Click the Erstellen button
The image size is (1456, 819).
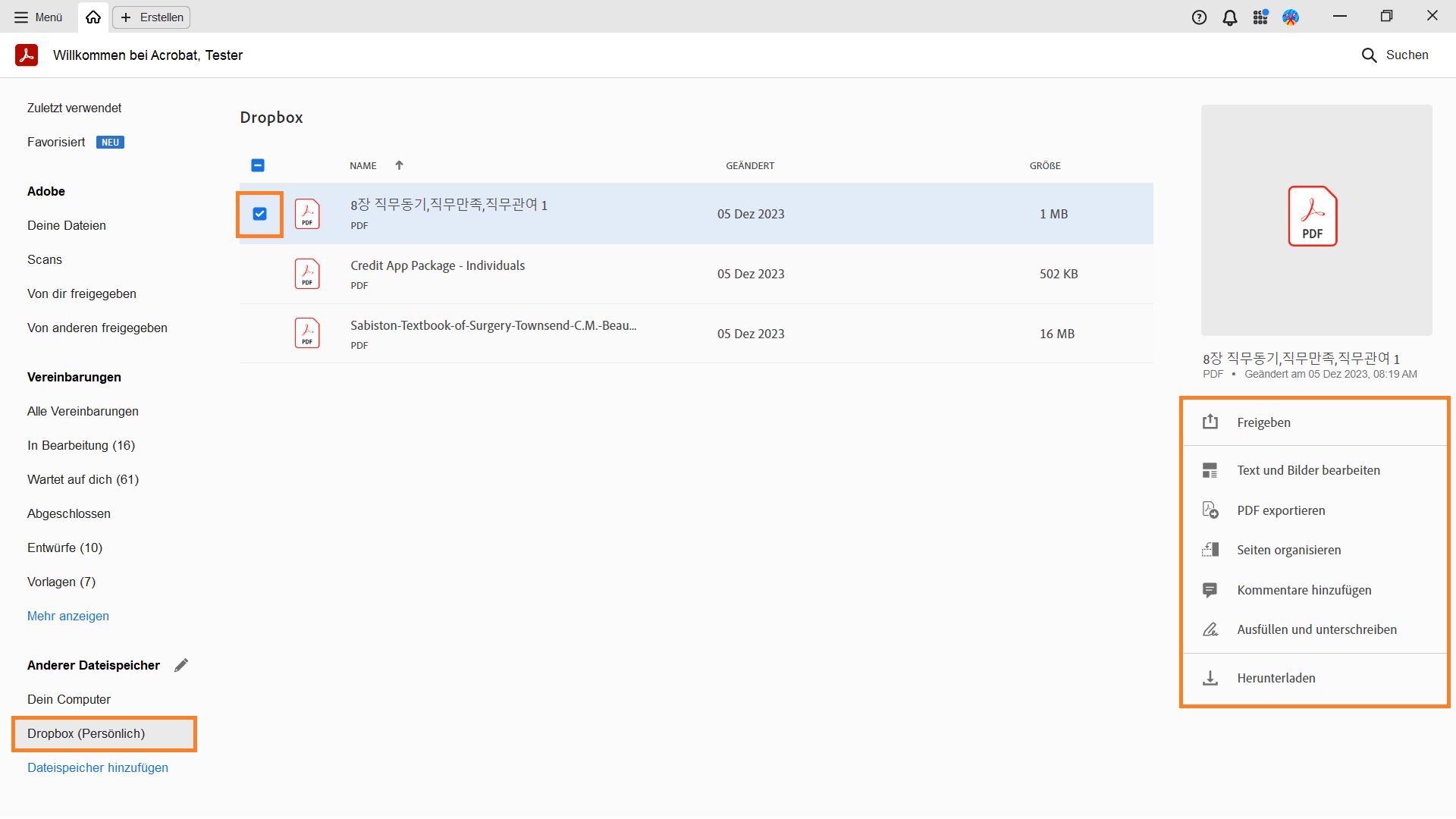click(x=152, y=17)
